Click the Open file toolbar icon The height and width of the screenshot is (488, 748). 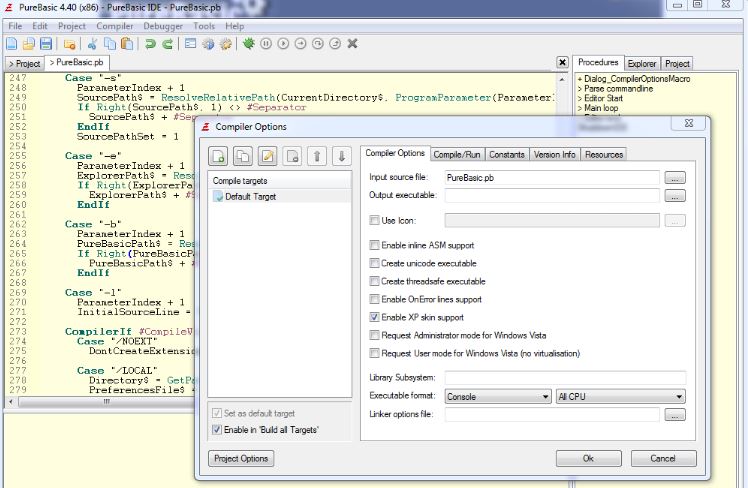pyautogui.click(x=29, y=44)
